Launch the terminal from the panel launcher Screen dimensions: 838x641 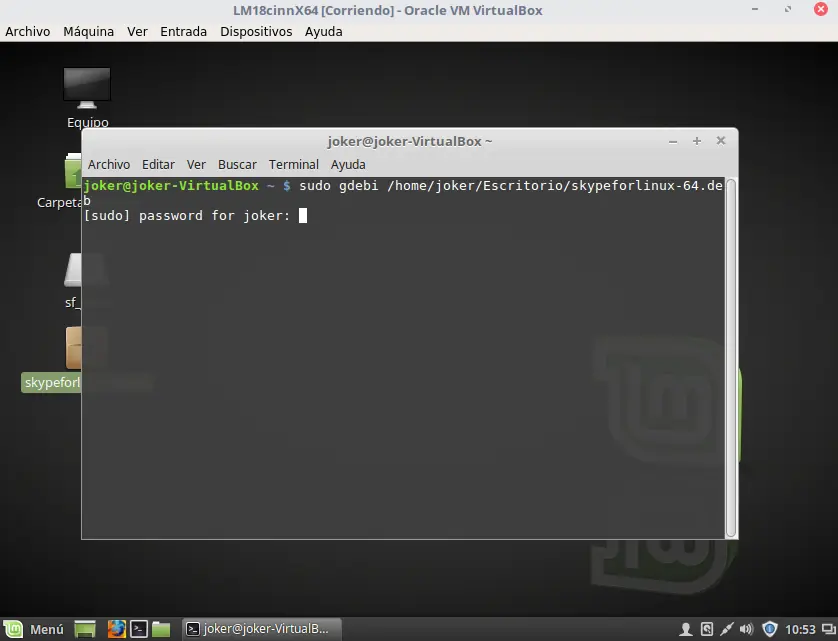click(x=138, y=629)
